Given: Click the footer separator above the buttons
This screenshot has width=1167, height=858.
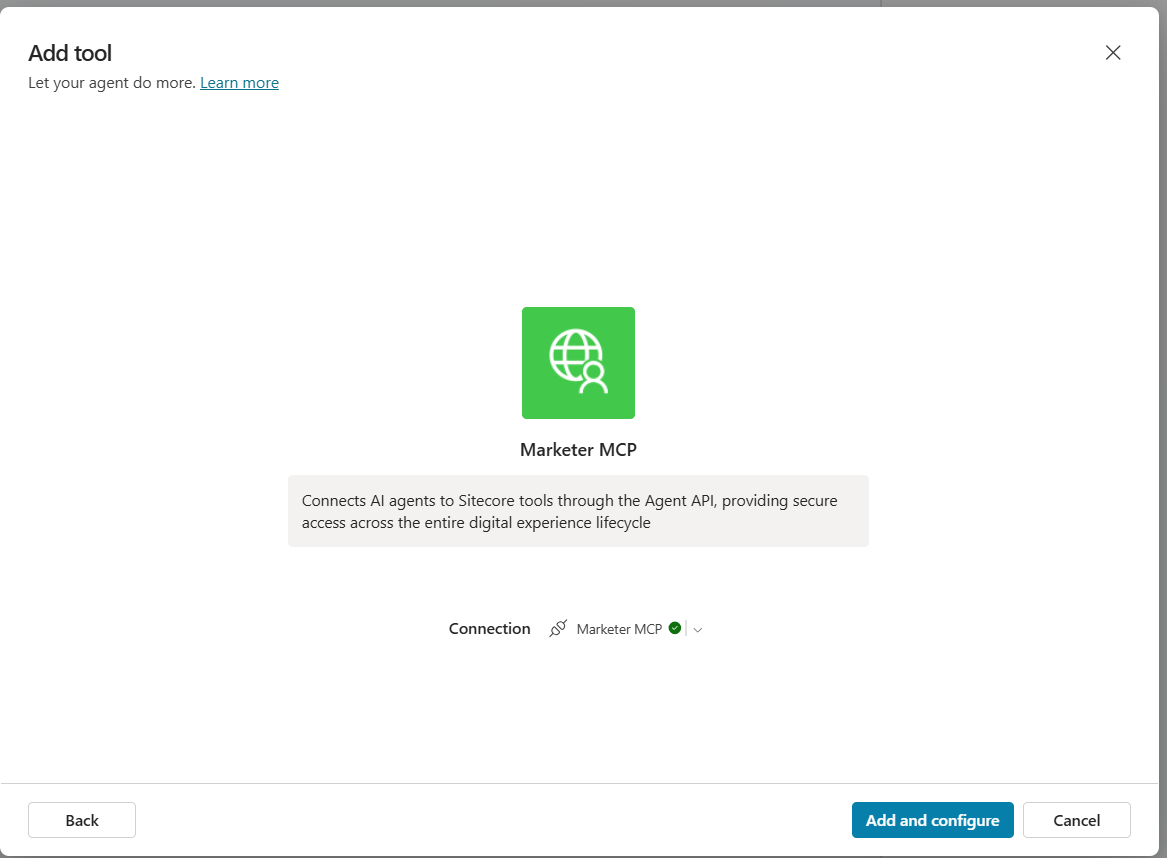Looking at the screenshot, I should (x=583, y=783).
